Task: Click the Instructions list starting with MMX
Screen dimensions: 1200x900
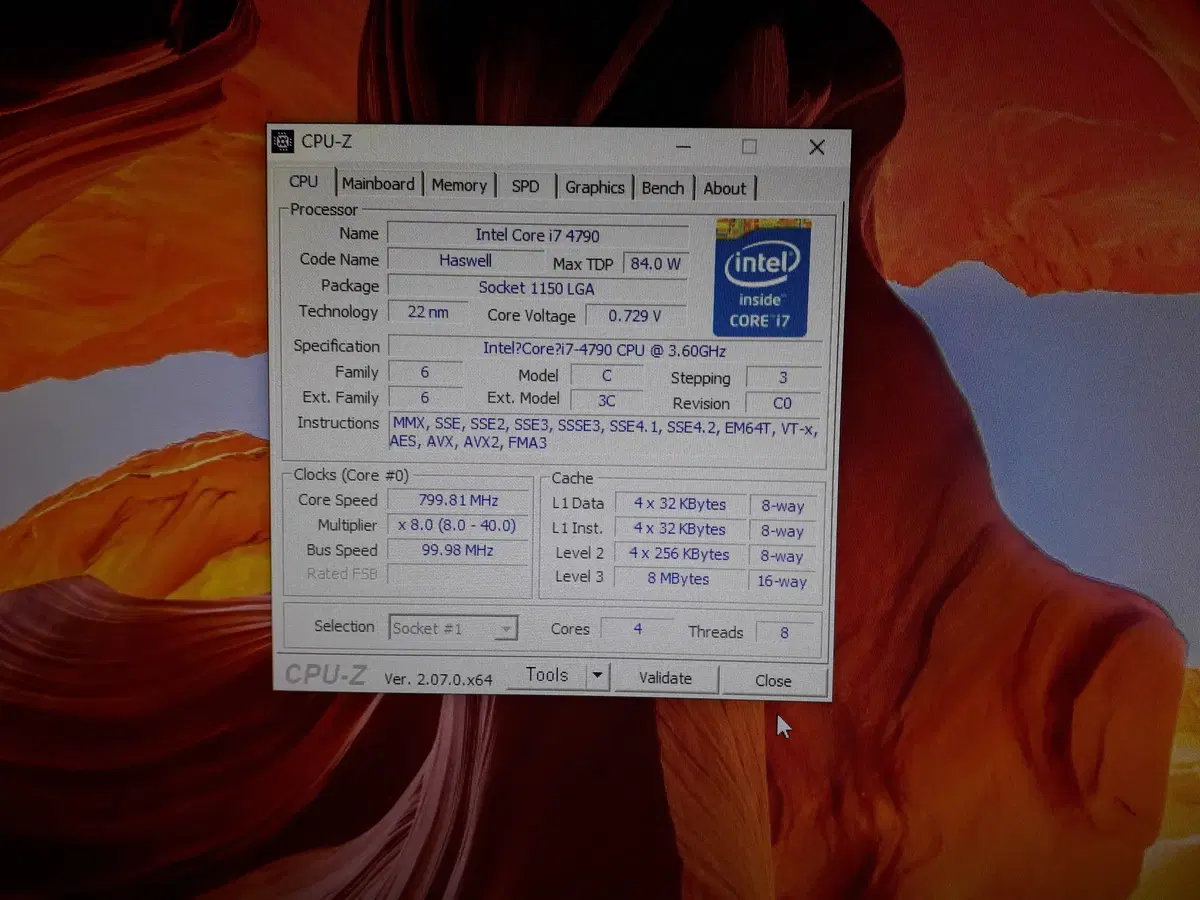Action: (x=604, y=433)
